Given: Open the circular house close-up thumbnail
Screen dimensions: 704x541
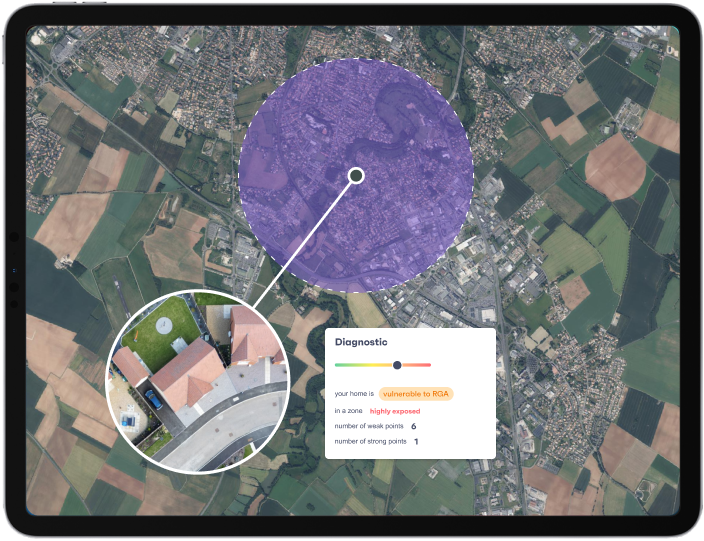Looking at the screenshot, I should point(197,381).
